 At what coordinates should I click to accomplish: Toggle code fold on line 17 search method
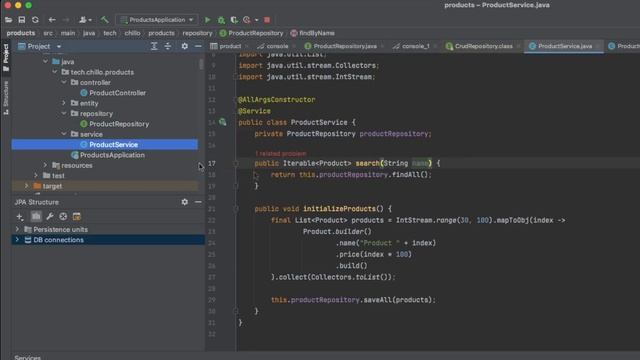[x=236, y=163]
